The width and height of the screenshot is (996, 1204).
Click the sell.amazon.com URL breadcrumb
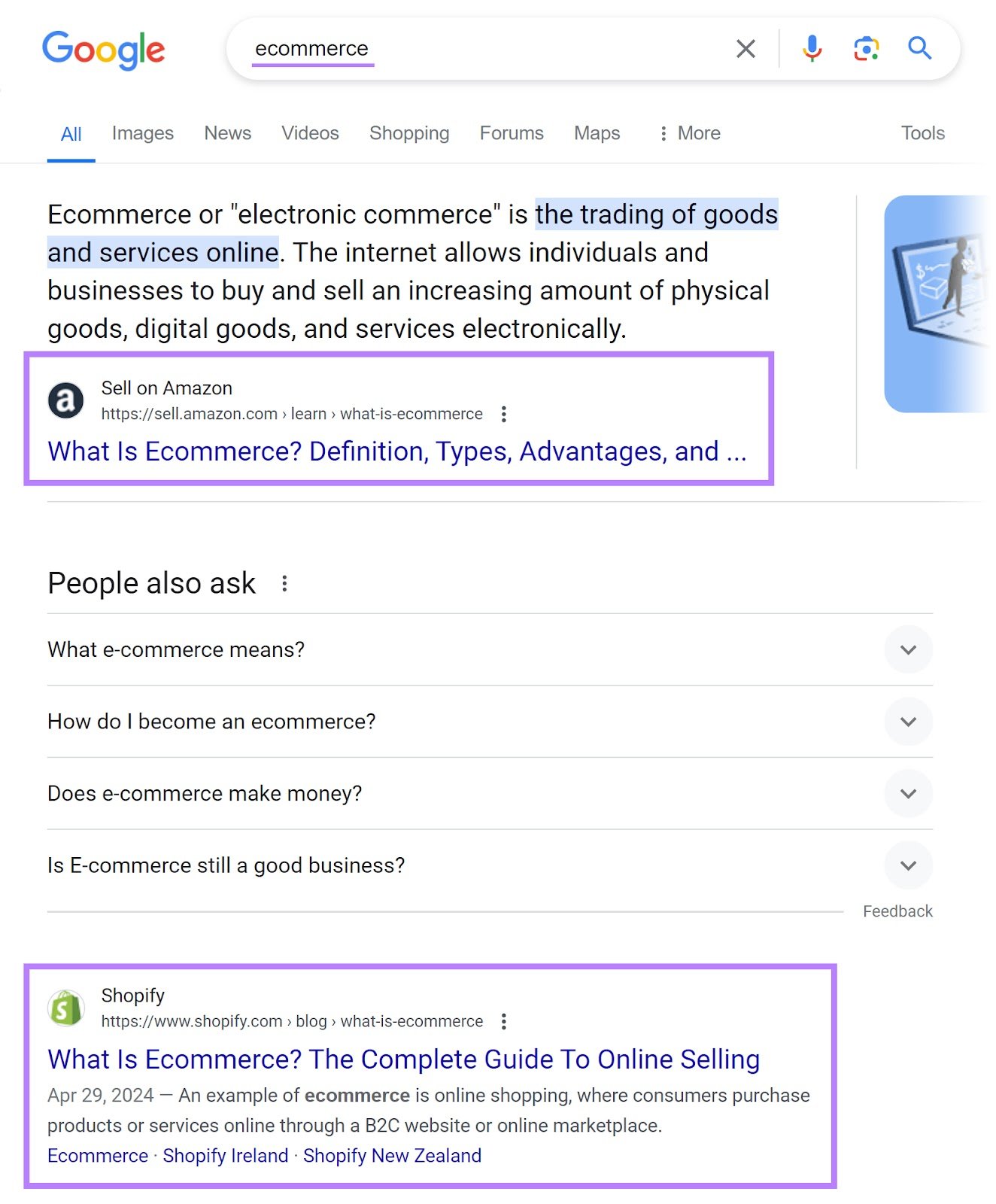(x=292, y=414)
